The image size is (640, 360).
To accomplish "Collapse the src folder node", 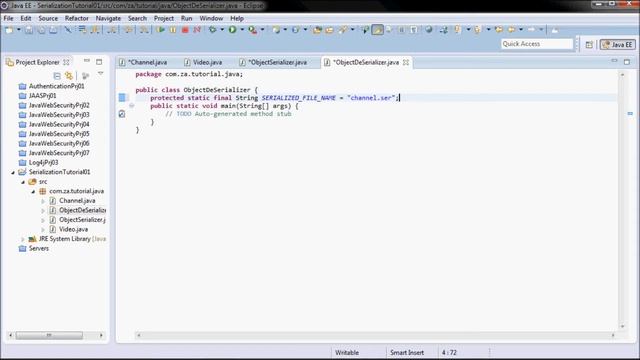I will click(23, 182).
